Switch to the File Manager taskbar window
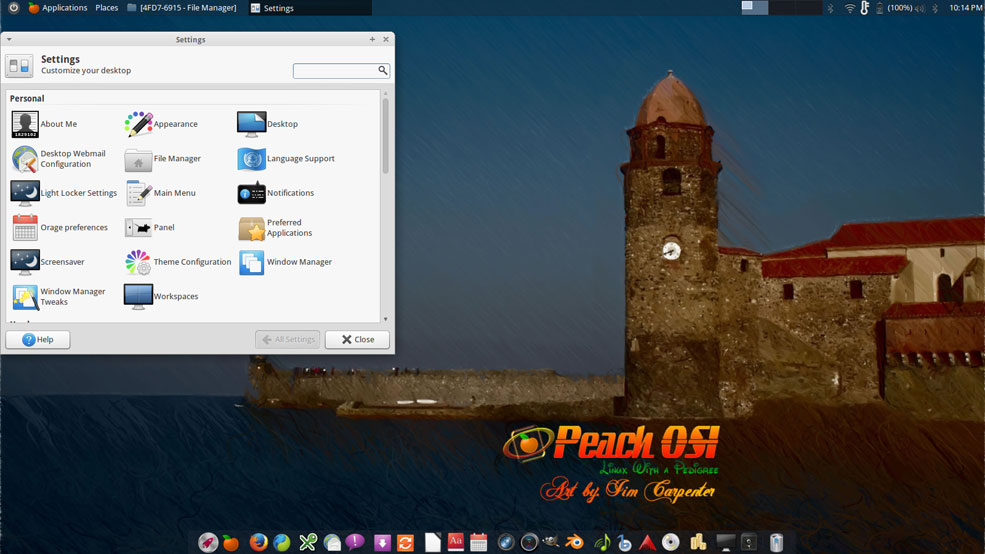Image resolution: width=985 pixels, height=554 pixels. [182, 8]
